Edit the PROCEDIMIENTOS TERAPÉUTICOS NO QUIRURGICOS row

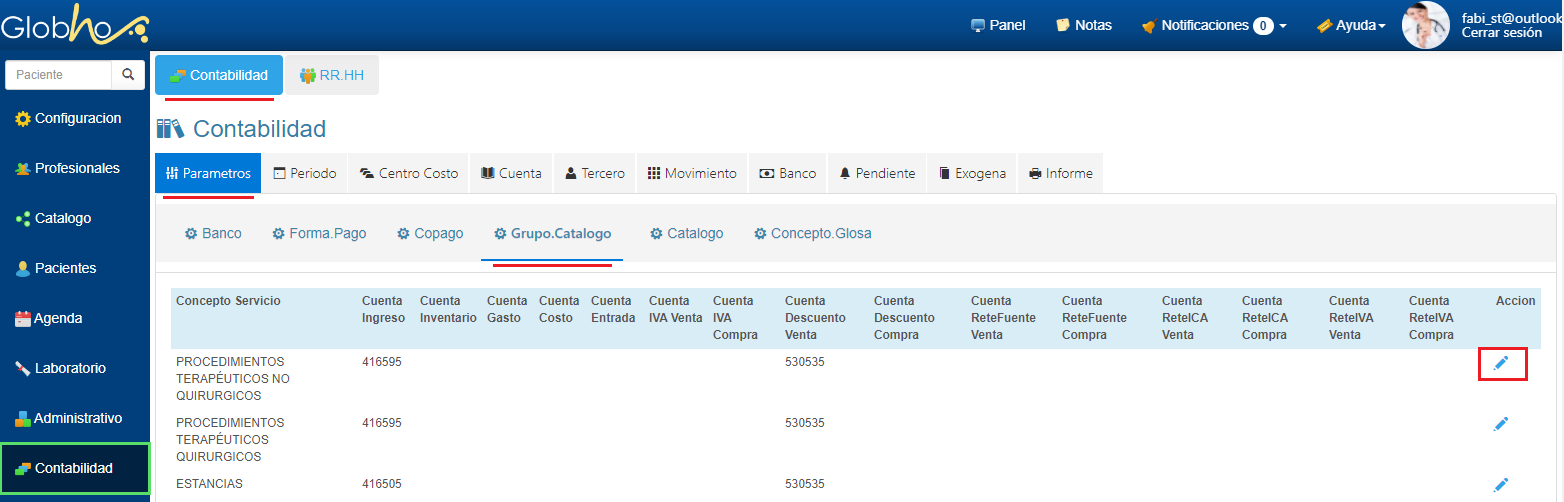[1501, 364]
